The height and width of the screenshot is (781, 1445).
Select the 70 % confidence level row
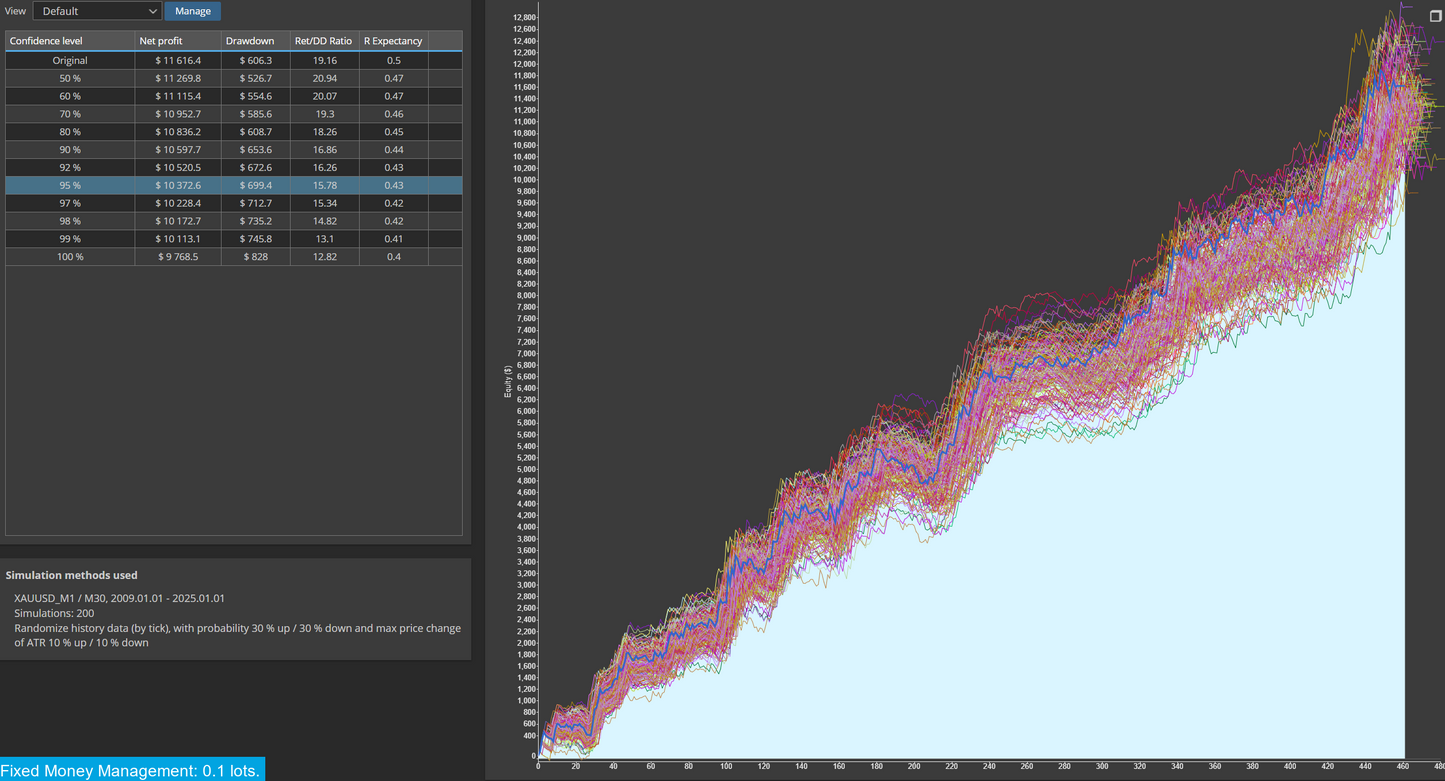[x=234, y=114]
